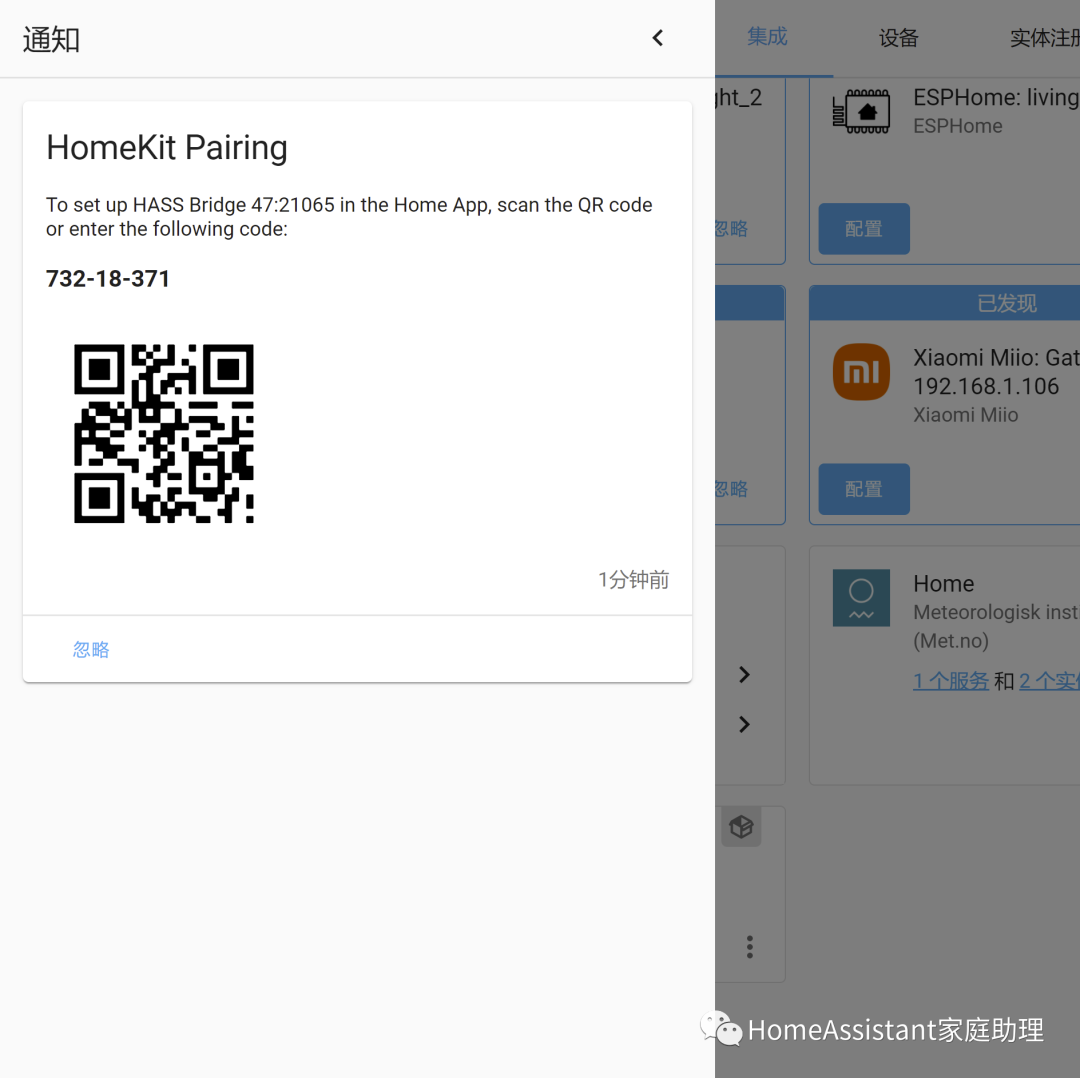Click the cube integration icon
The image size is (1080, 1078).
pyautogui.click(x=741, y=827)
